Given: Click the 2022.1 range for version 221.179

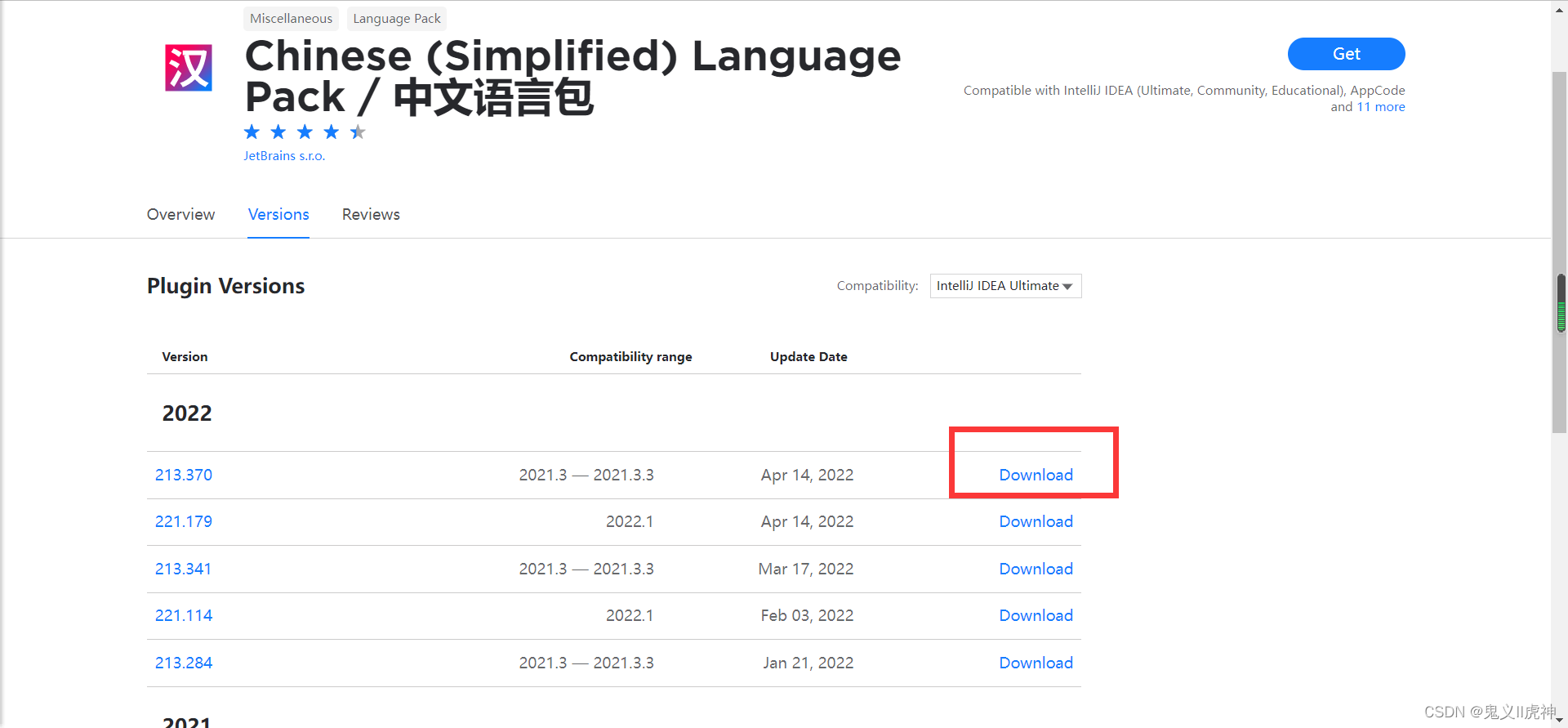Looking at the screenshot, I should tap(630, 521).
